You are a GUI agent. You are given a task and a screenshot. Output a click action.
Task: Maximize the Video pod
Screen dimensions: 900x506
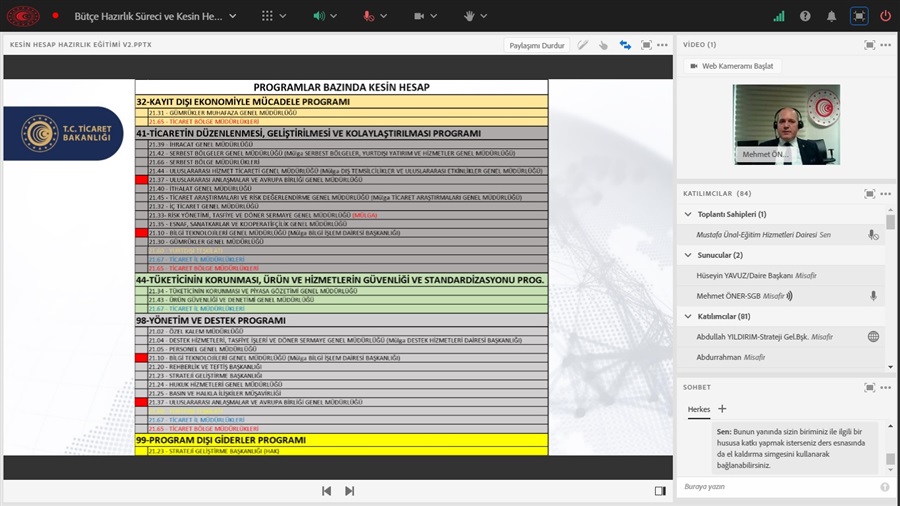point(870,45)
